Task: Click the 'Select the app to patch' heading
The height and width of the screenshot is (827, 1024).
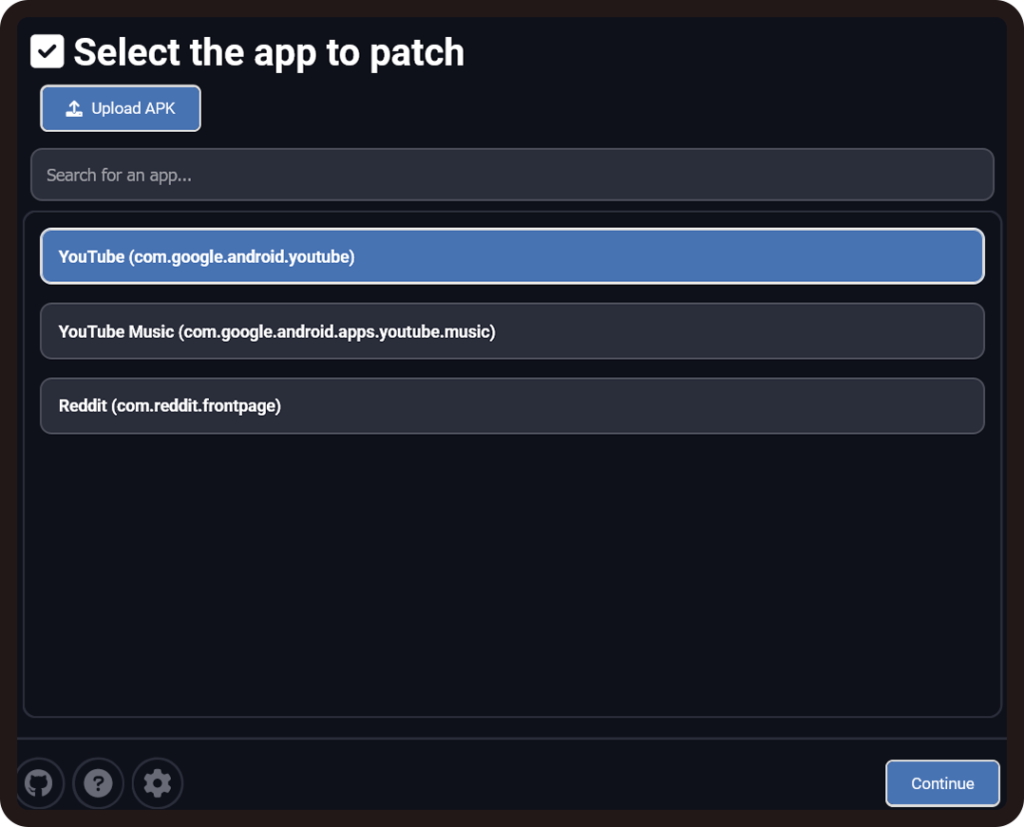Action: [x=269, y=52]
